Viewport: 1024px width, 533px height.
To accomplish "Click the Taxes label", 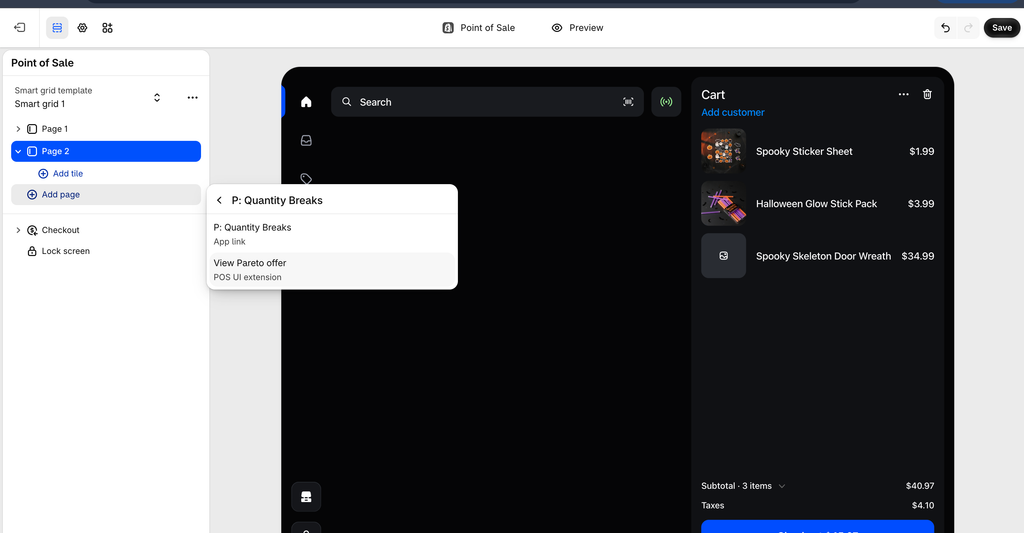I will click(712, 506).
